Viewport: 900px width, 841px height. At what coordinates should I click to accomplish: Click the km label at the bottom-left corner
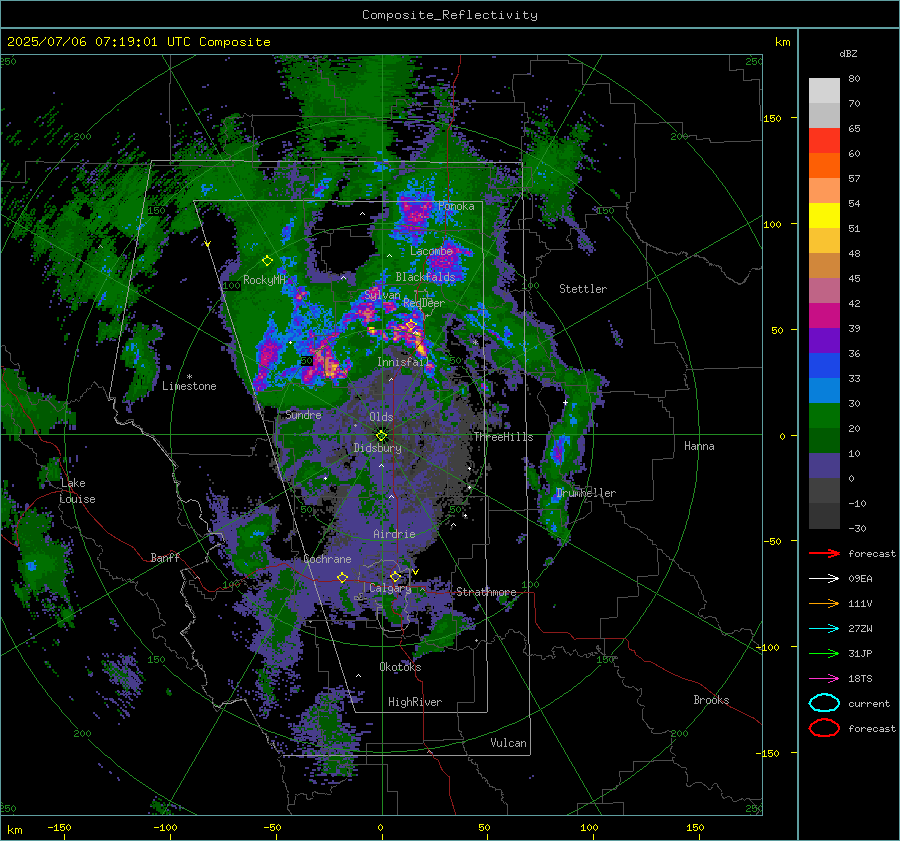point(14,830)
